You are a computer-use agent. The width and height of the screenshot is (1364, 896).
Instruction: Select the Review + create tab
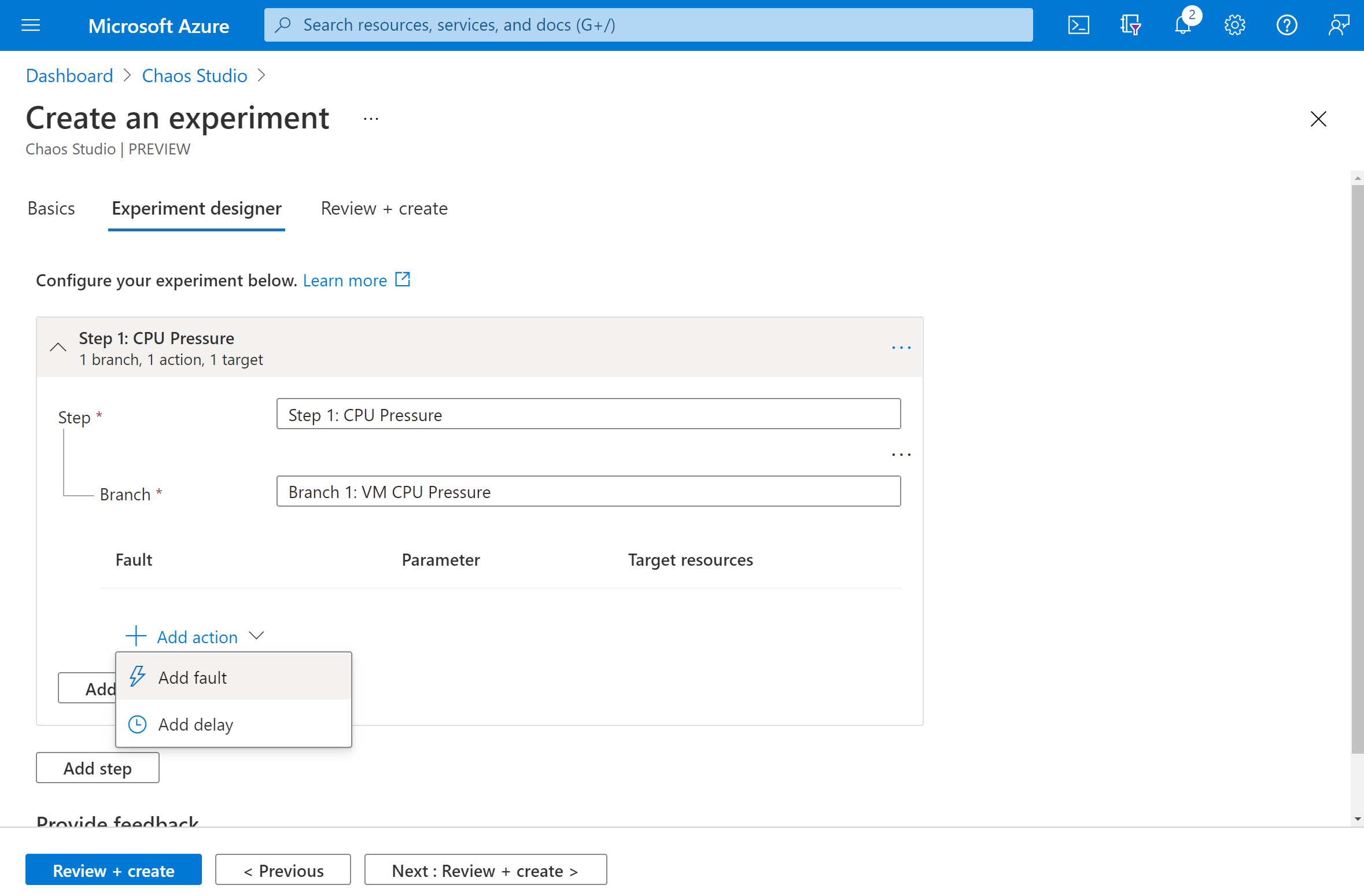(384, 208)
